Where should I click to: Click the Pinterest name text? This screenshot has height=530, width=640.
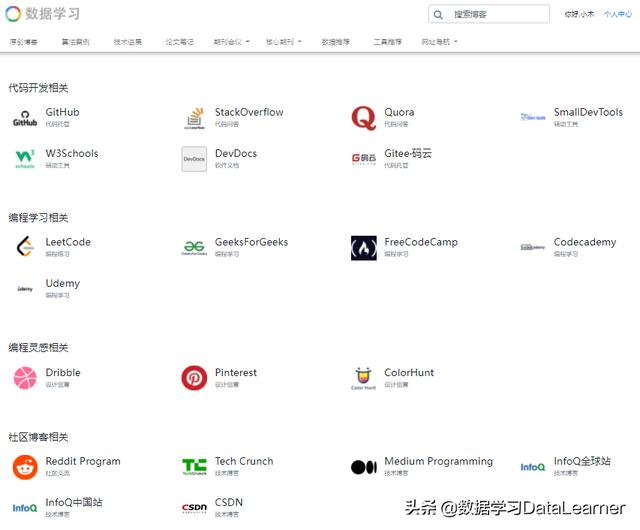(236, 372)
